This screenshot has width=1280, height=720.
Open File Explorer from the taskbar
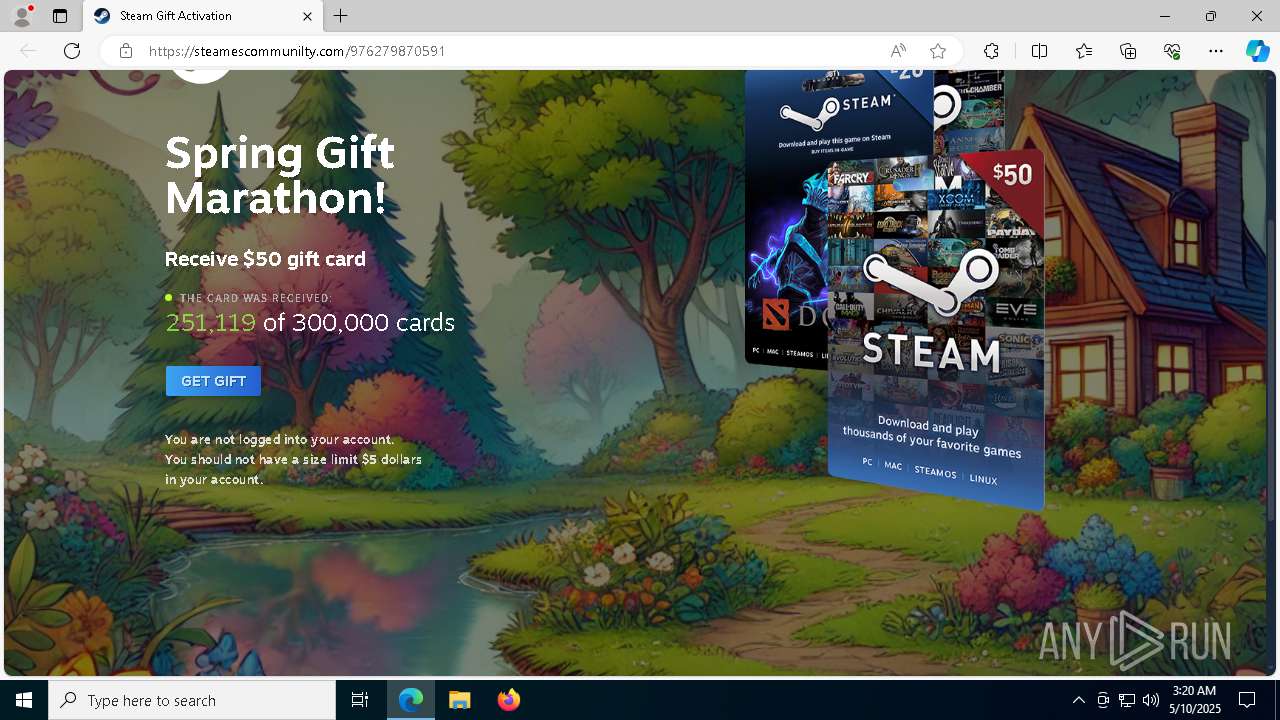pos(459,700)
